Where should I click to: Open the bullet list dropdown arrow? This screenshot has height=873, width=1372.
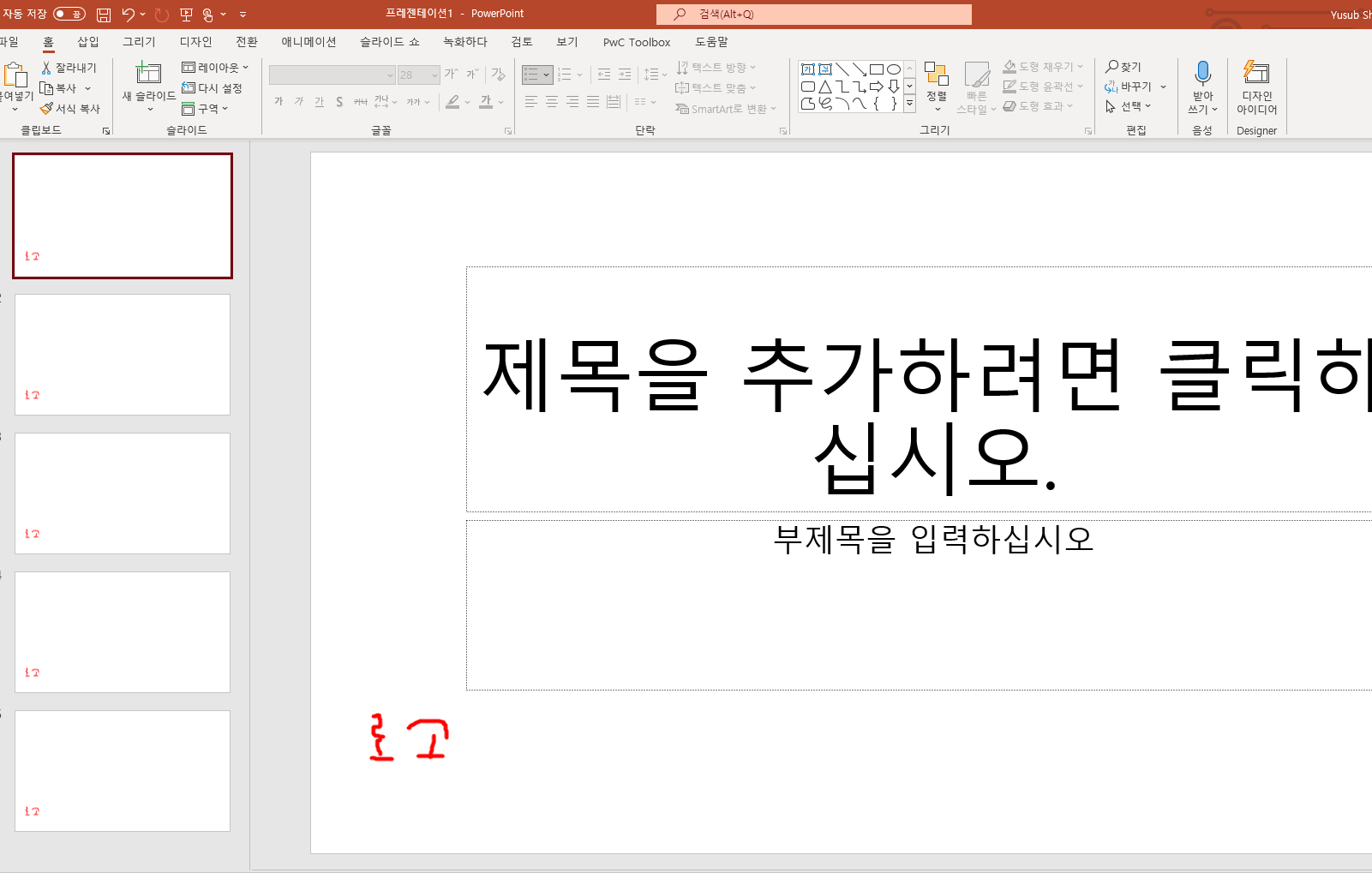(547, 75)
